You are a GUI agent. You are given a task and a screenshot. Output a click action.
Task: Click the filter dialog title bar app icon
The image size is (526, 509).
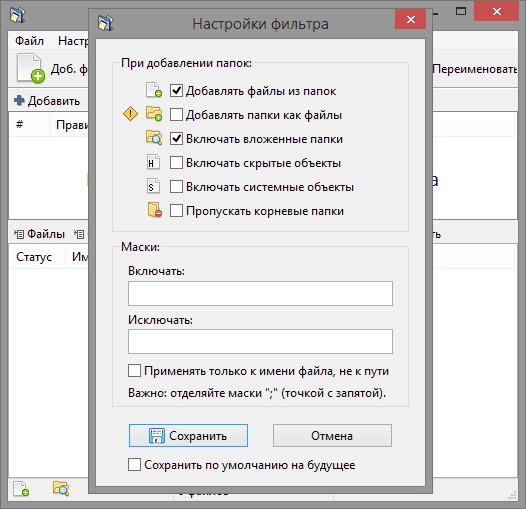106,23
